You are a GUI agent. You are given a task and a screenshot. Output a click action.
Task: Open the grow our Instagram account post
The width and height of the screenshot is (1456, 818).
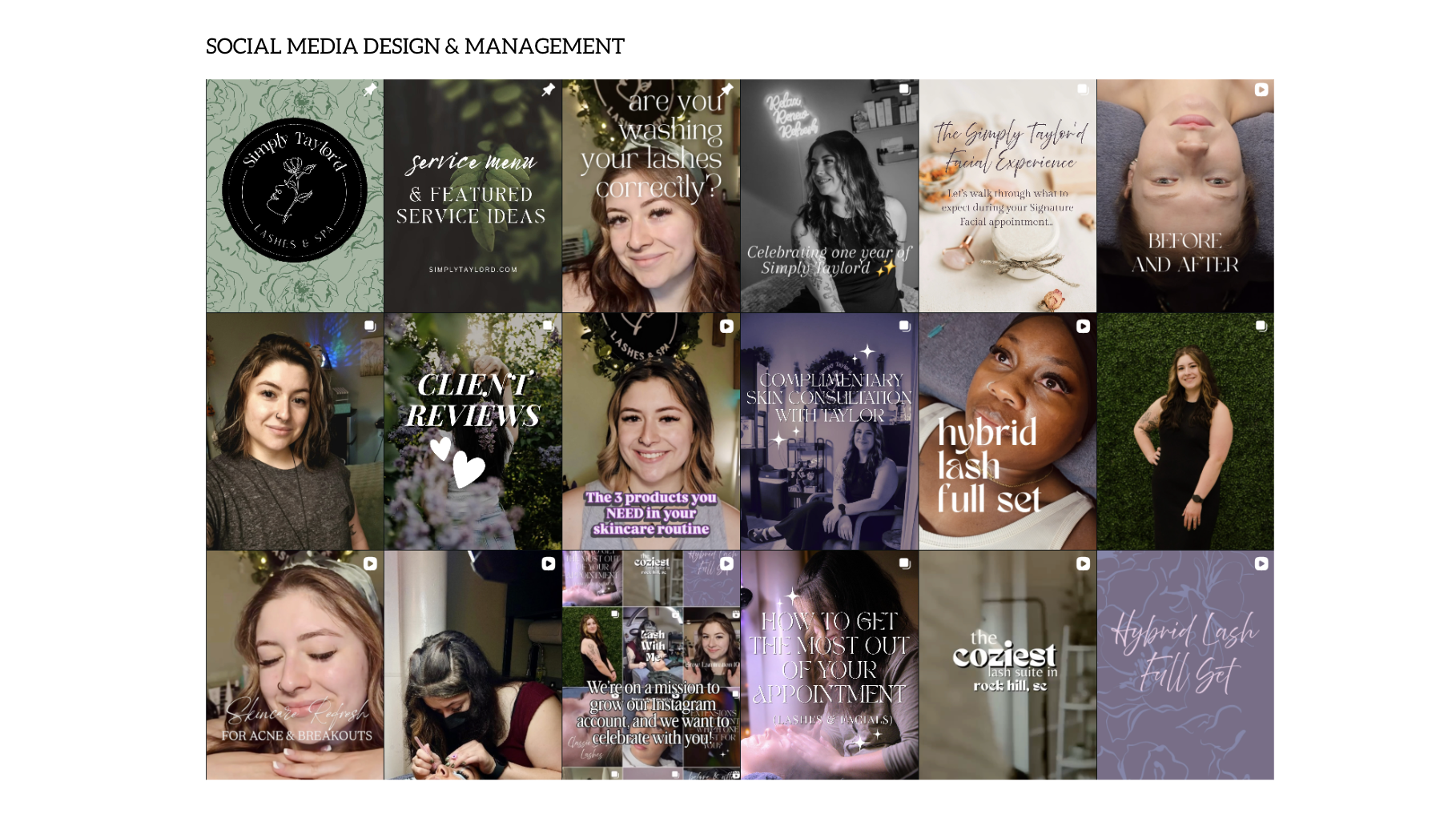[651, 665]
